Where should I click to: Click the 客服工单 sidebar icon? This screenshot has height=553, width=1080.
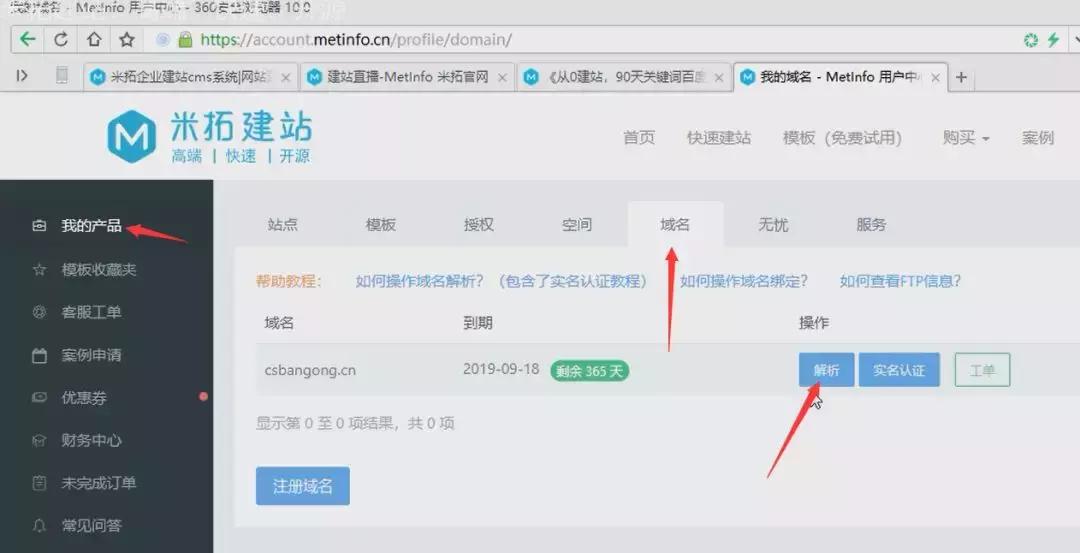coord(39,312)
